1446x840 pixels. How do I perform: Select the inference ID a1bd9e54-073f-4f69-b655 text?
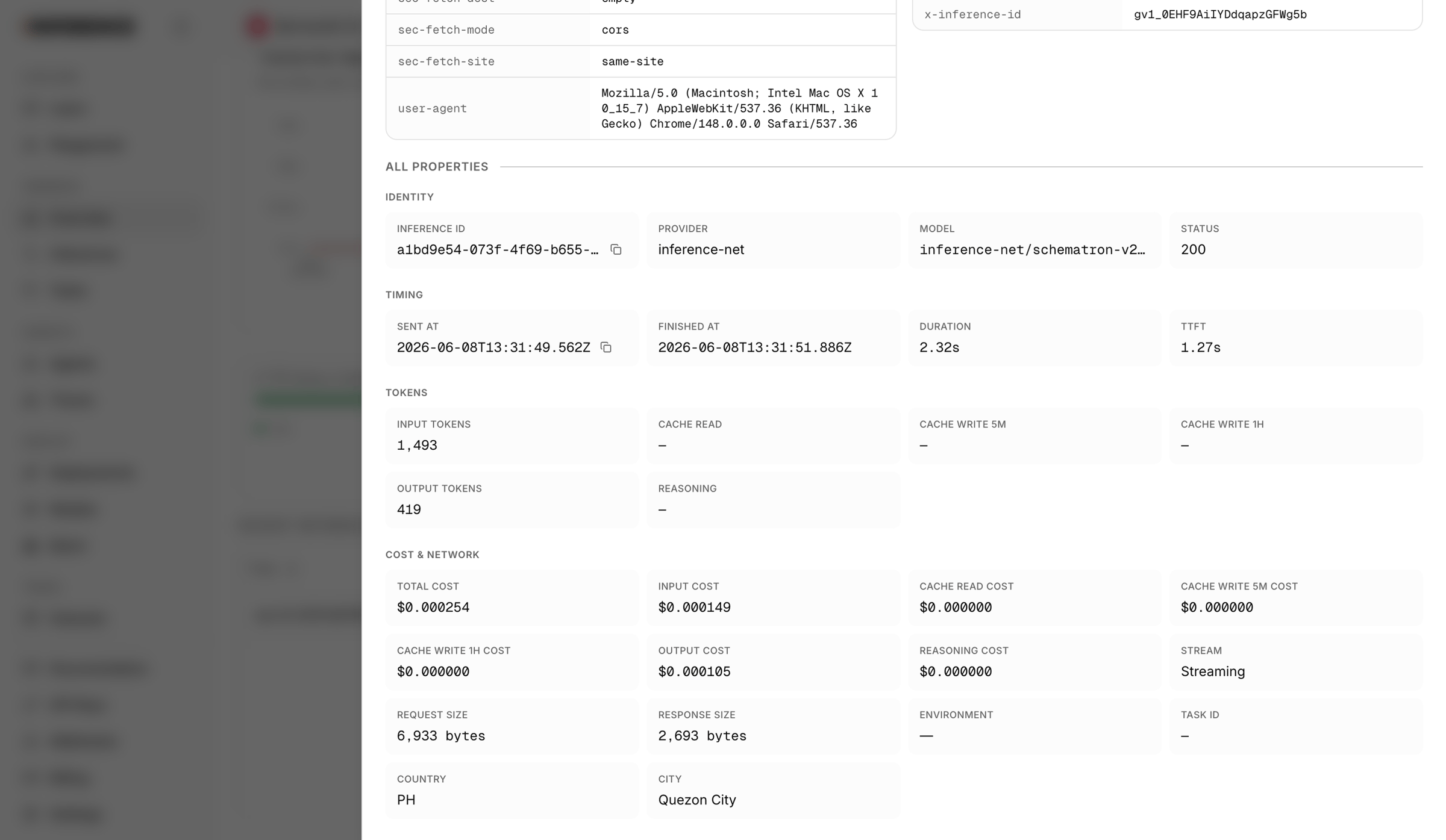497,249
